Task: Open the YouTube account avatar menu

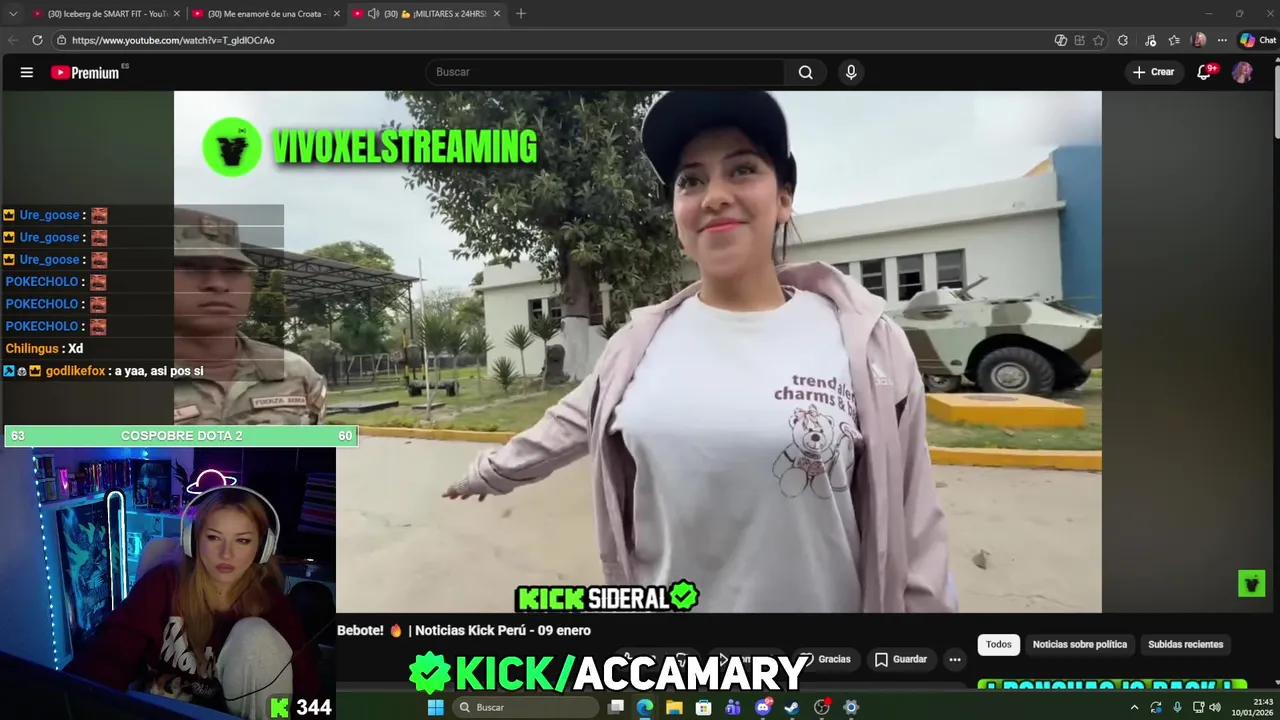Action: [x=1242, y=72]
